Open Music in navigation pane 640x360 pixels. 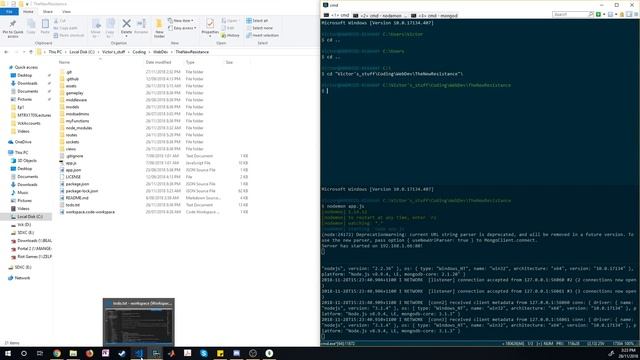point(22,193)
